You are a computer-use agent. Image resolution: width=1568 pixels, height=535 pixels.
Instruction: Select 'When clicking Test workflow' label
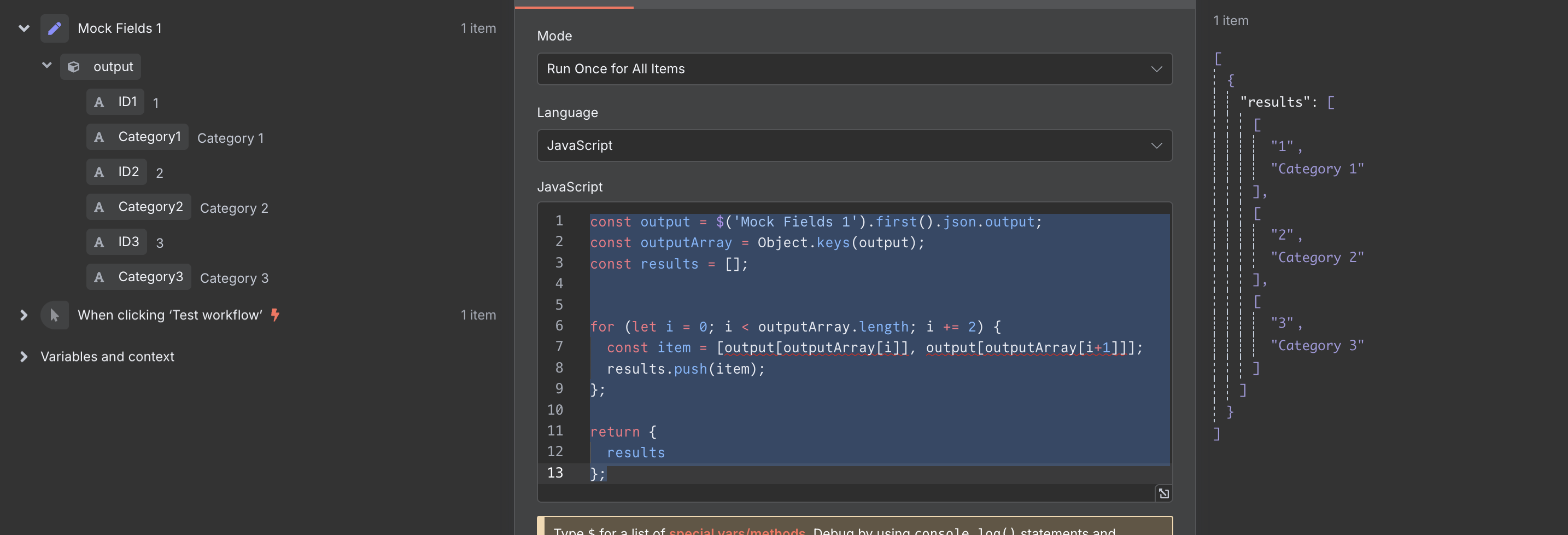pyautogui.click(x=170, y=315)
